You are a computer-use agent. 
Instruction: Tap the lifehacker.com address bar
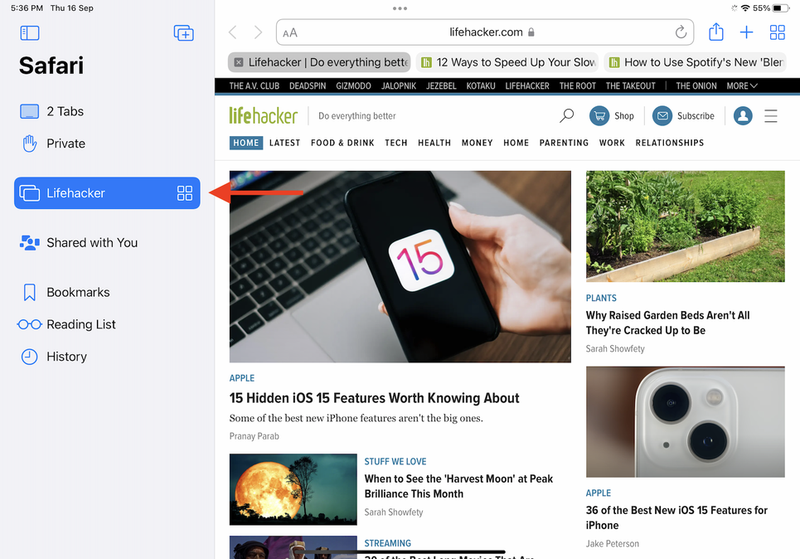click(x=485, y=32)
